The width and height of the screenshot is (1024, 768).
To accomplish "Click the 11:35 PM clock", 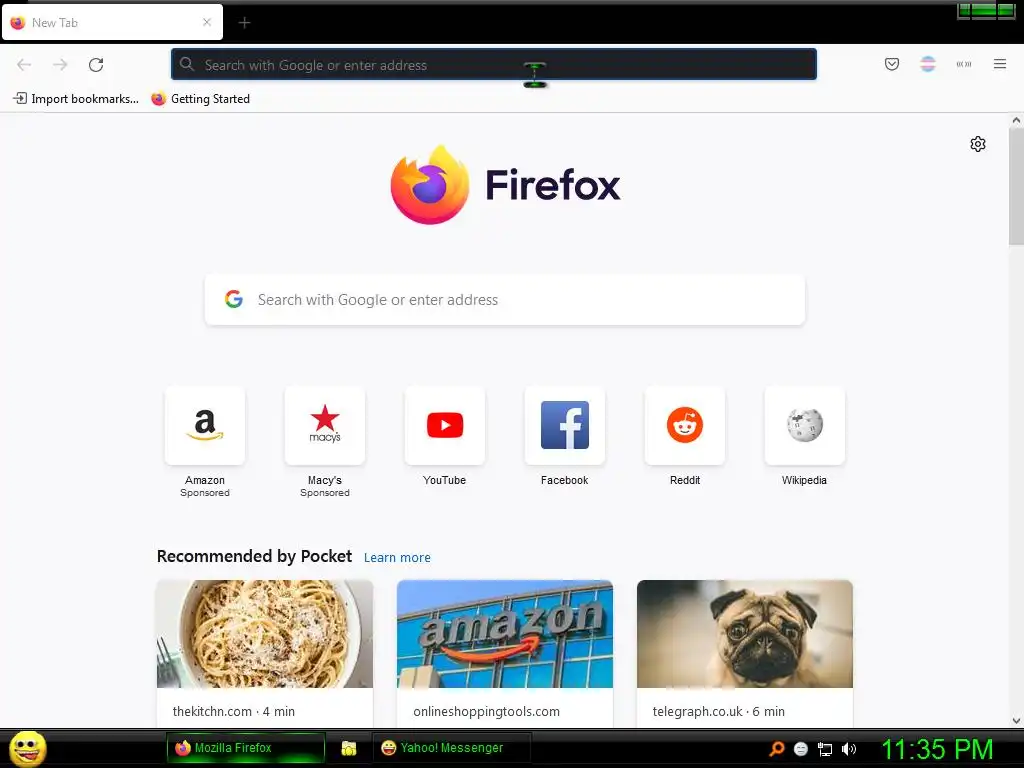I will coord(937,749).
